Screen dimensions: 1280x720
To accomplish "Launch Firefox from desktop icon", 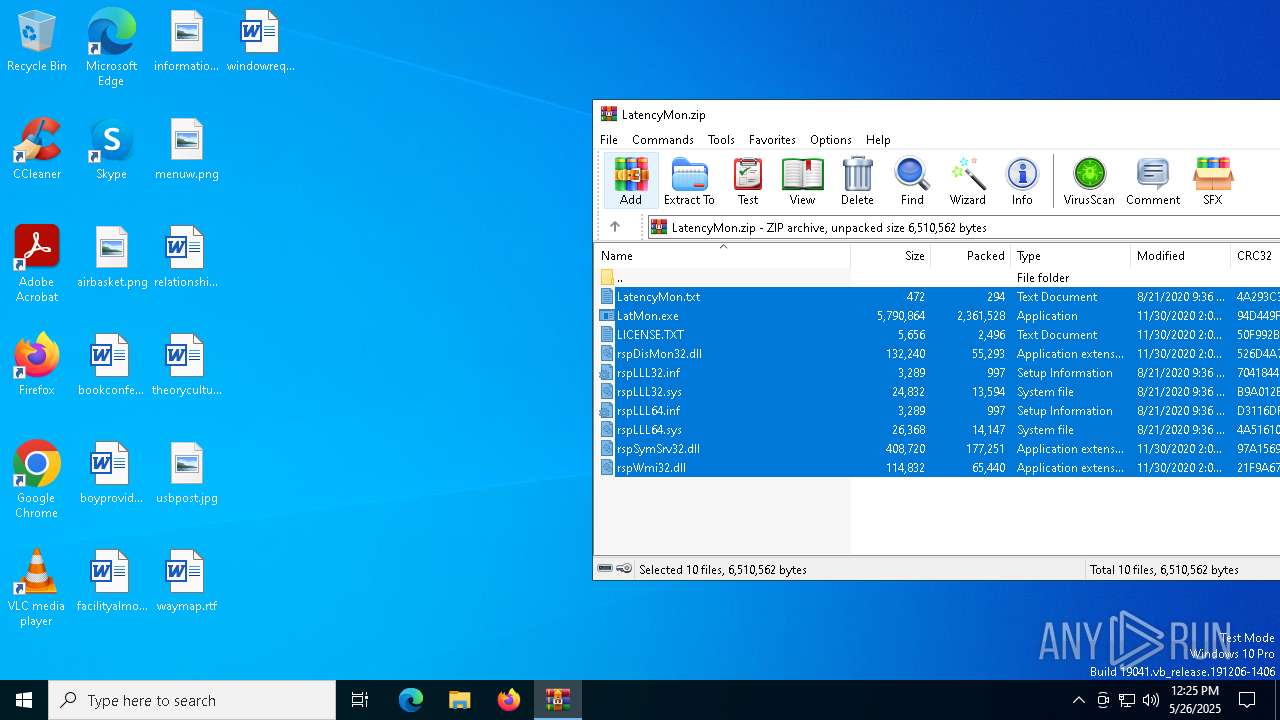I will point(37,365).
